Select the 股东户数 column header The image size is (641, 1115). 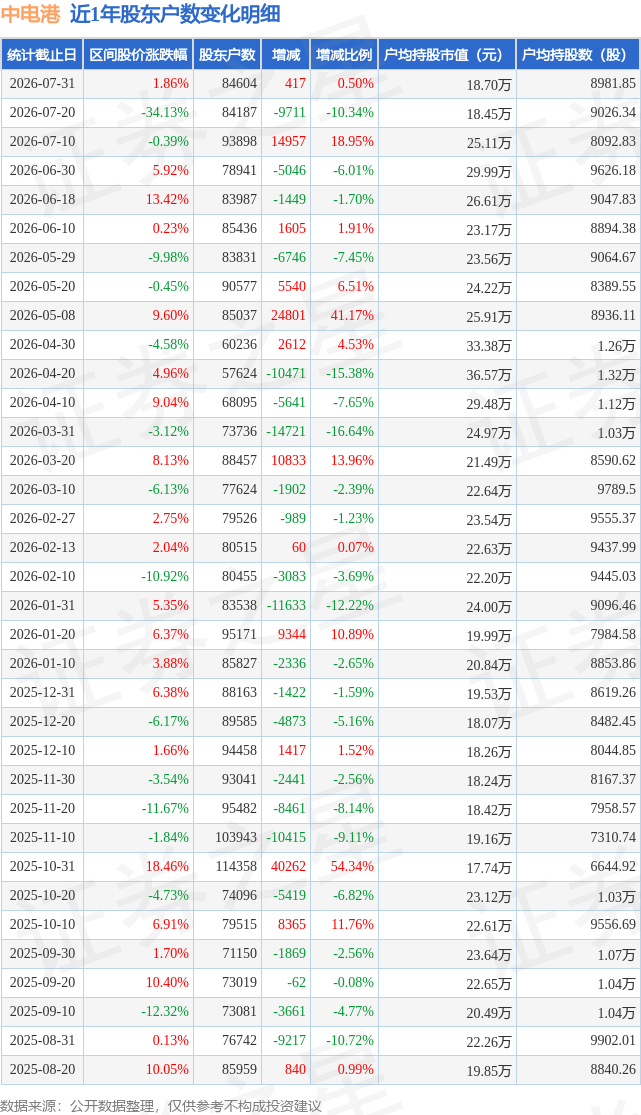coord(227,55)
